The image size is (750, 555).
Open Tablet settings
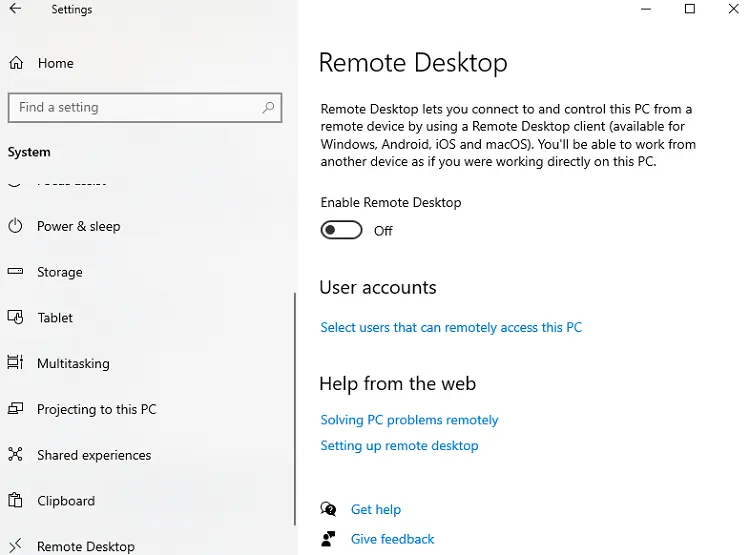[55, 318]
